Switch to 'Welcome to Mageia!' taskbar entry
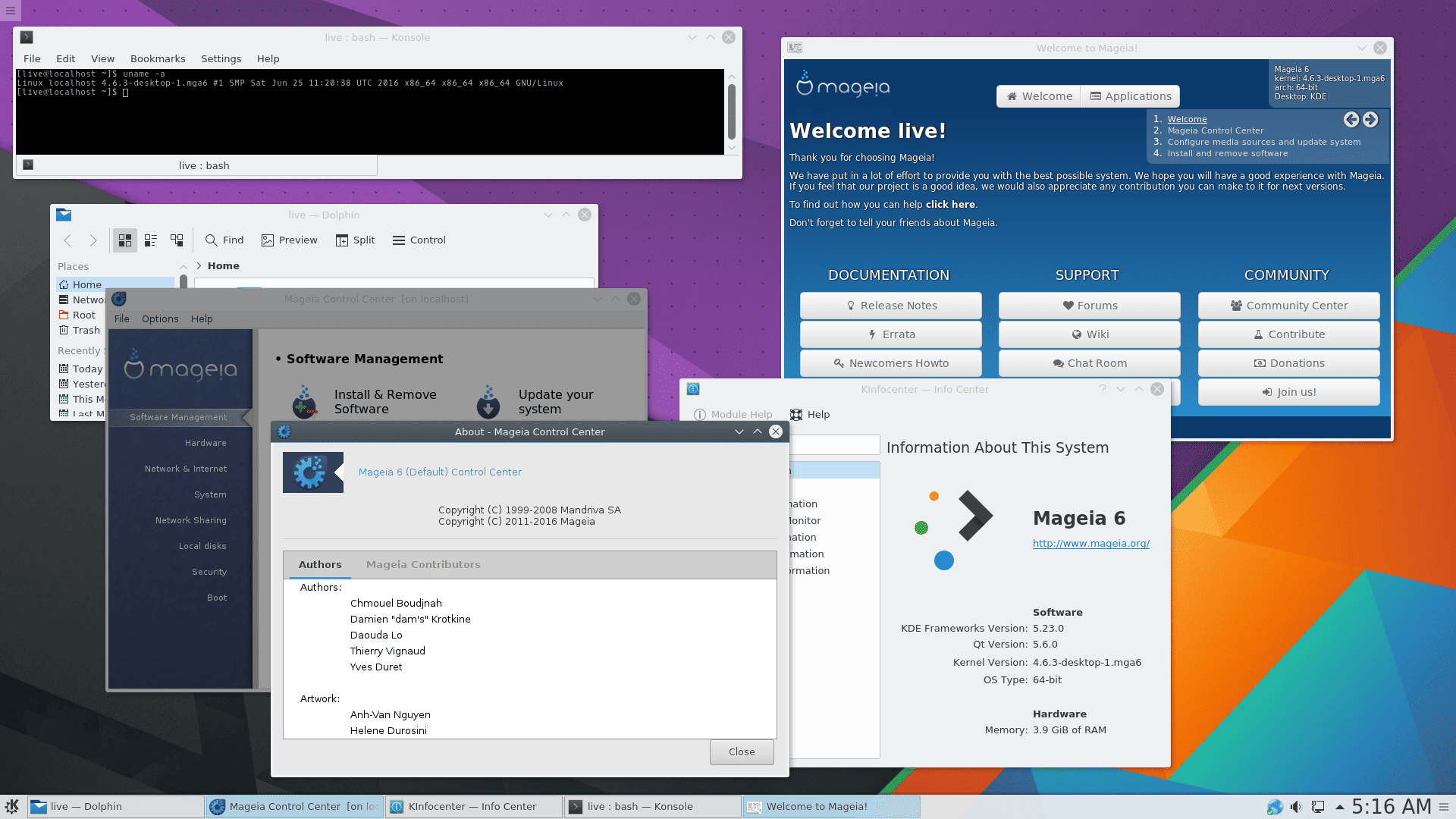 [x=832, y=807]
